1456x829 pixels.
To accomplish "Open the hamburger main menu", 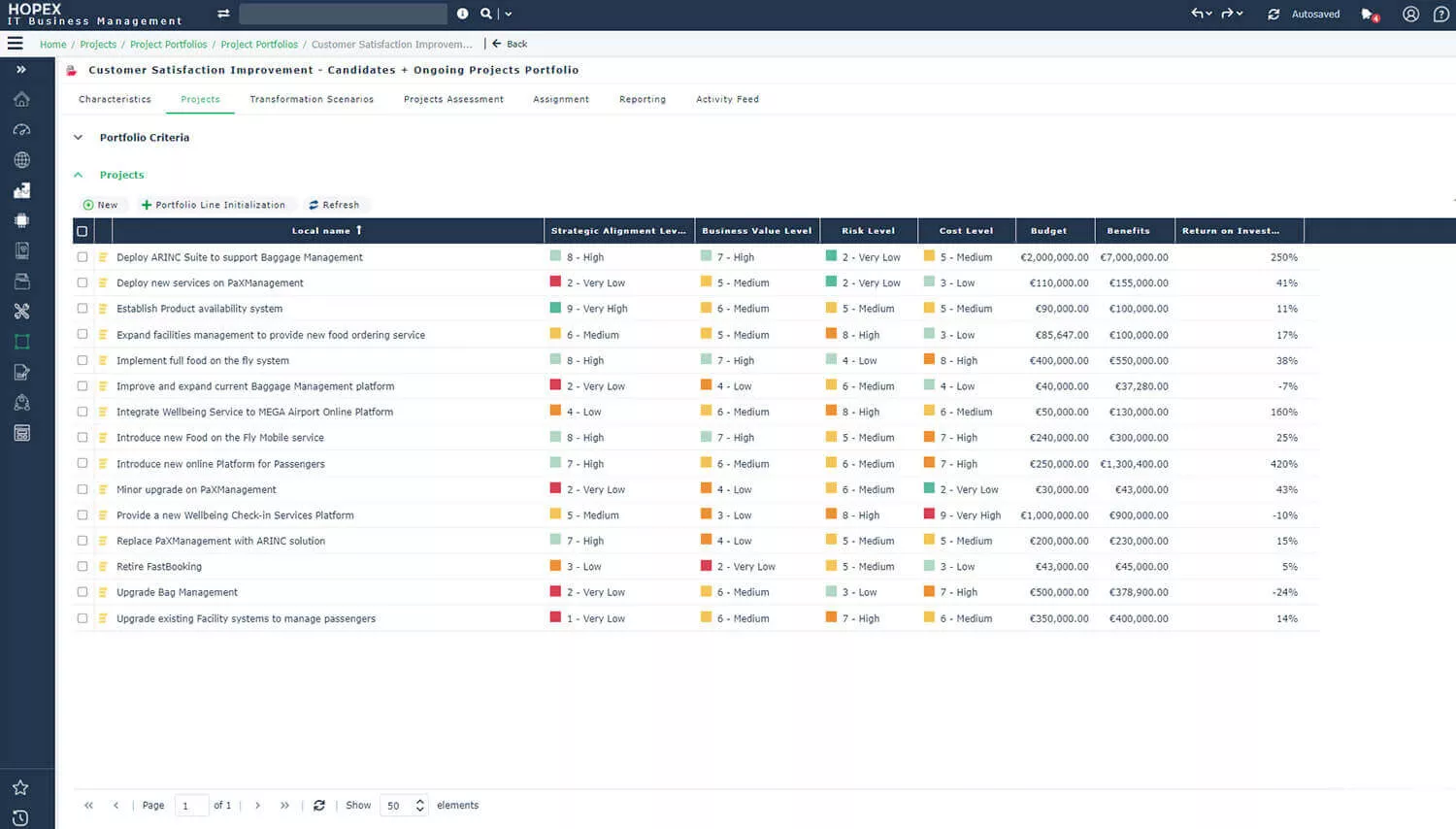I will click(x=15, y=44).
